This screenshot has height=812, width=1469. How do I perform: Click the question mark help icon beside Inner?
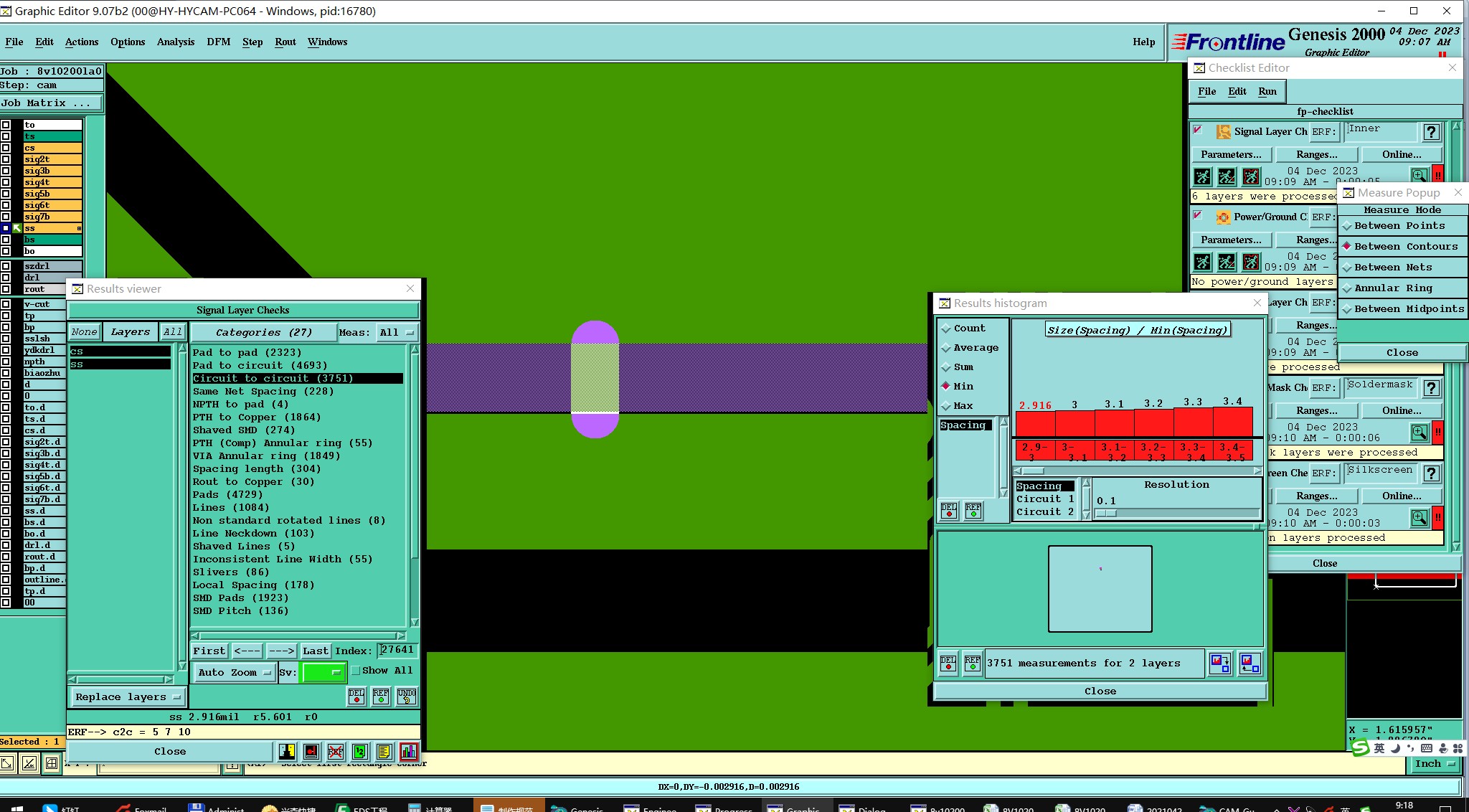[1431, 131]
